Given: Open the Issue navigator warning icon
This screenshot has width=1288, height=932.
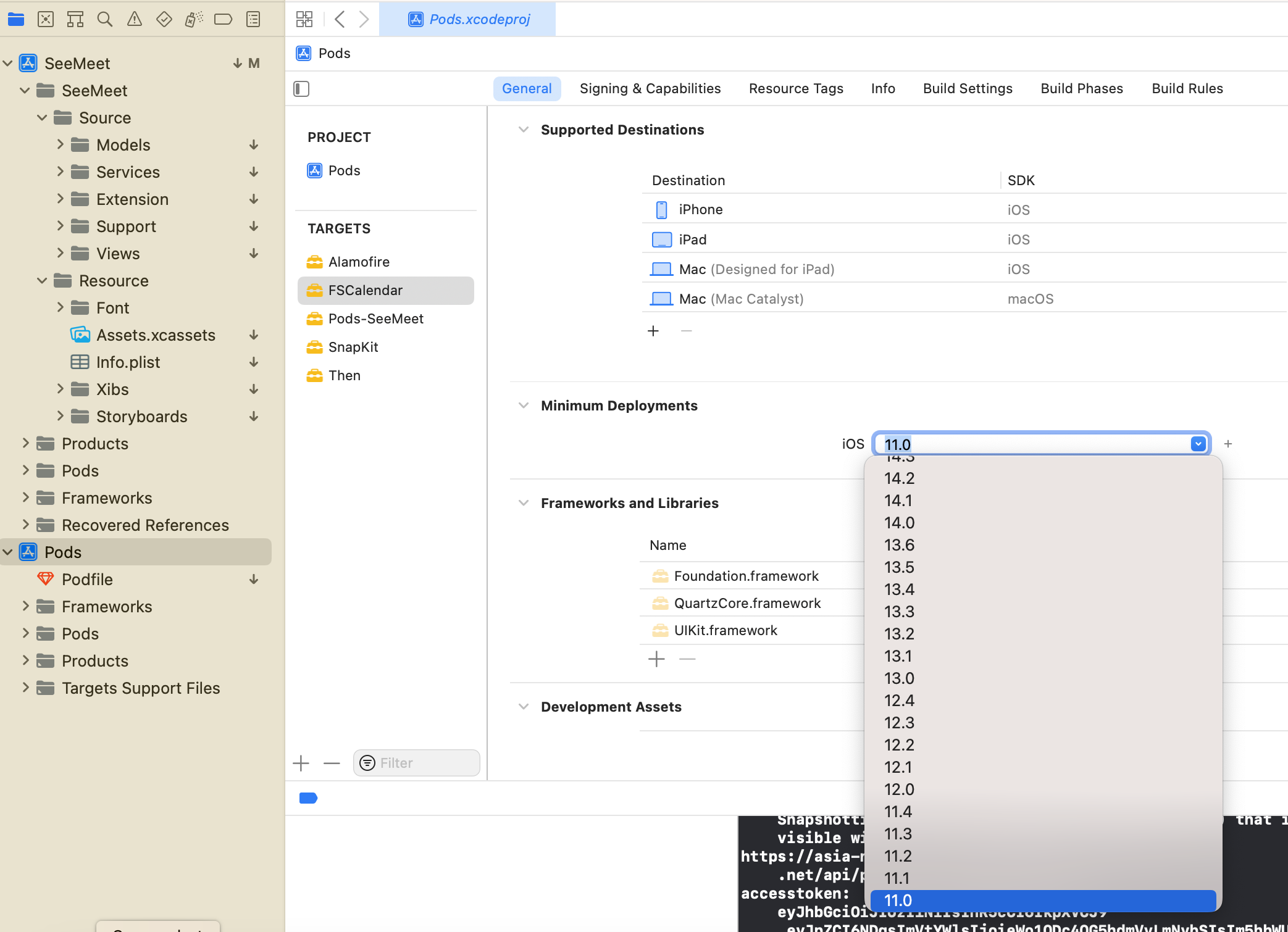Looking at the screenshot, I should (134, 19).
